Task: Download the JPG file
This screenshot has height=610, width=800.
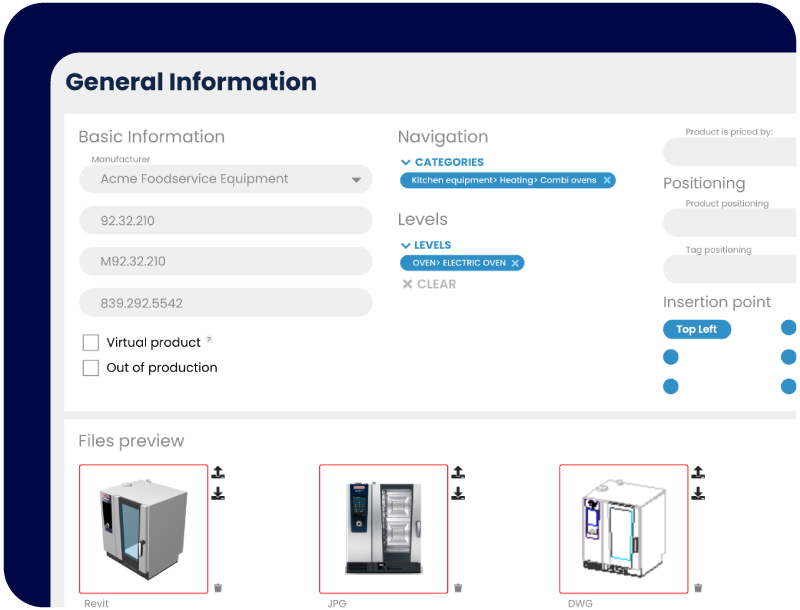Action: tap(458, 494)
